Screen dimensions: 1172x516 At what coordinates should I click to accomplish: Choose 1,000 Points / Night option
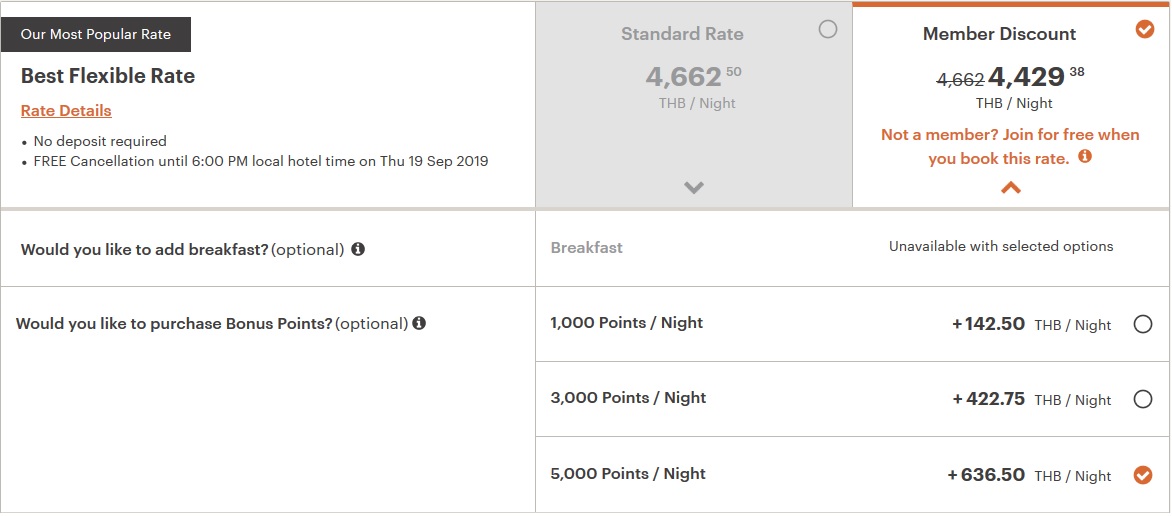pyautogui.click(x=1143, y=324)
